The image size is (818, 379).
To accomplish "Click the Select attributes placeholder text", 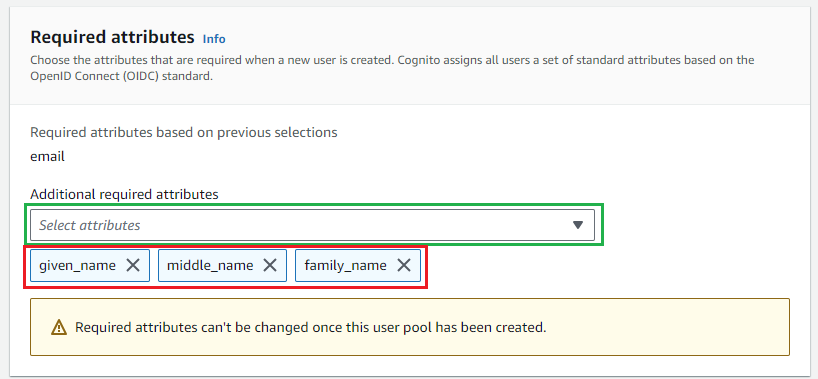I will [x=90, y=226].
